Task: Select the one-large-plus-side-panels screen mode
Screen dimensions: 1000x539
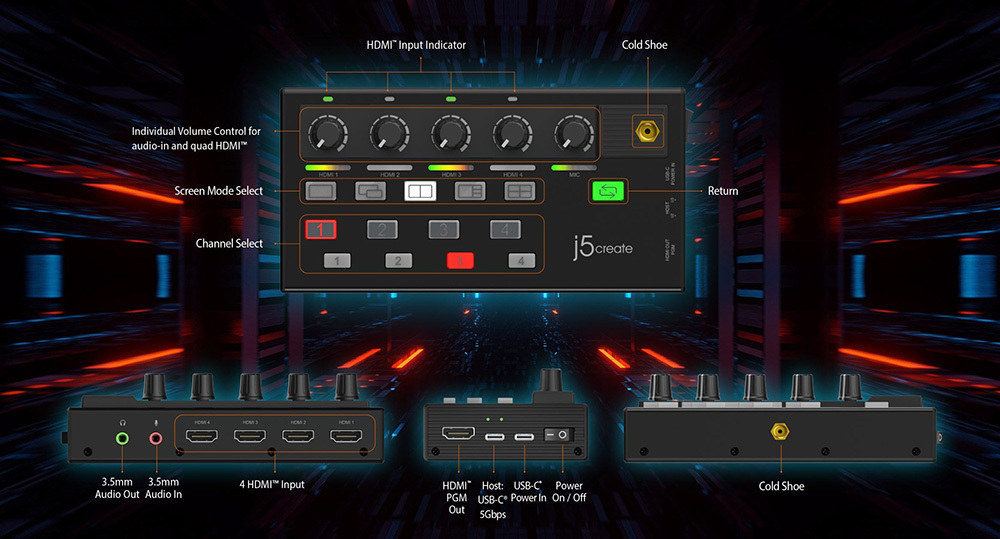Action: pos(470,190)
